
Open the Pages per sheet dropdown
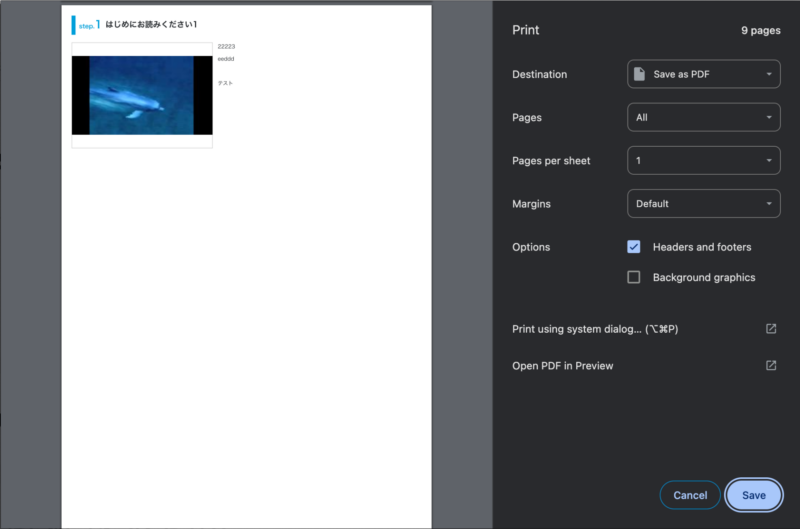(x=703, y=161)
